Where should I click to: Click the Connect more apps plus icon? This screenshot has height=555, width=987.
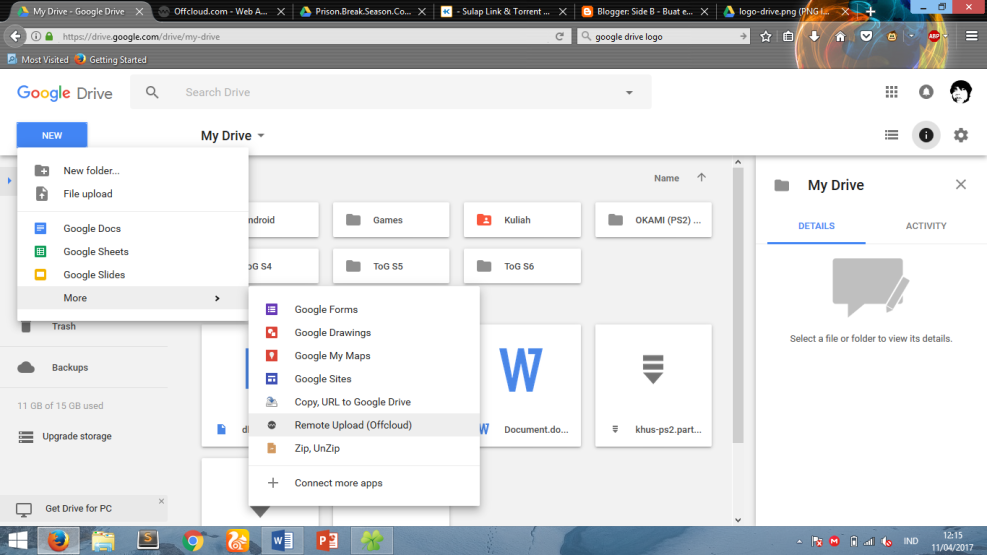(x=273, y=483)
